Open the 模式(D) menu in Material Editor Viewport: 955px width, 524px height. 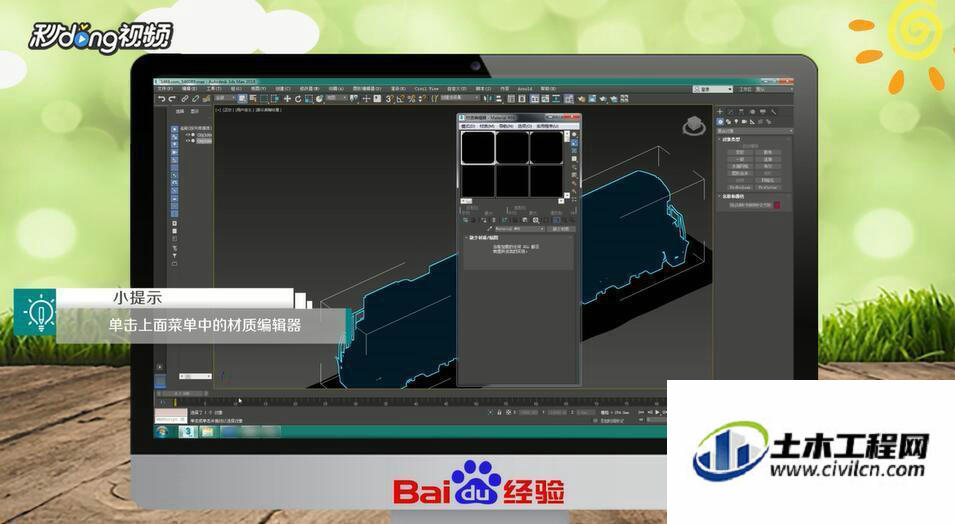pyautogui.click(x=468, y=126)
